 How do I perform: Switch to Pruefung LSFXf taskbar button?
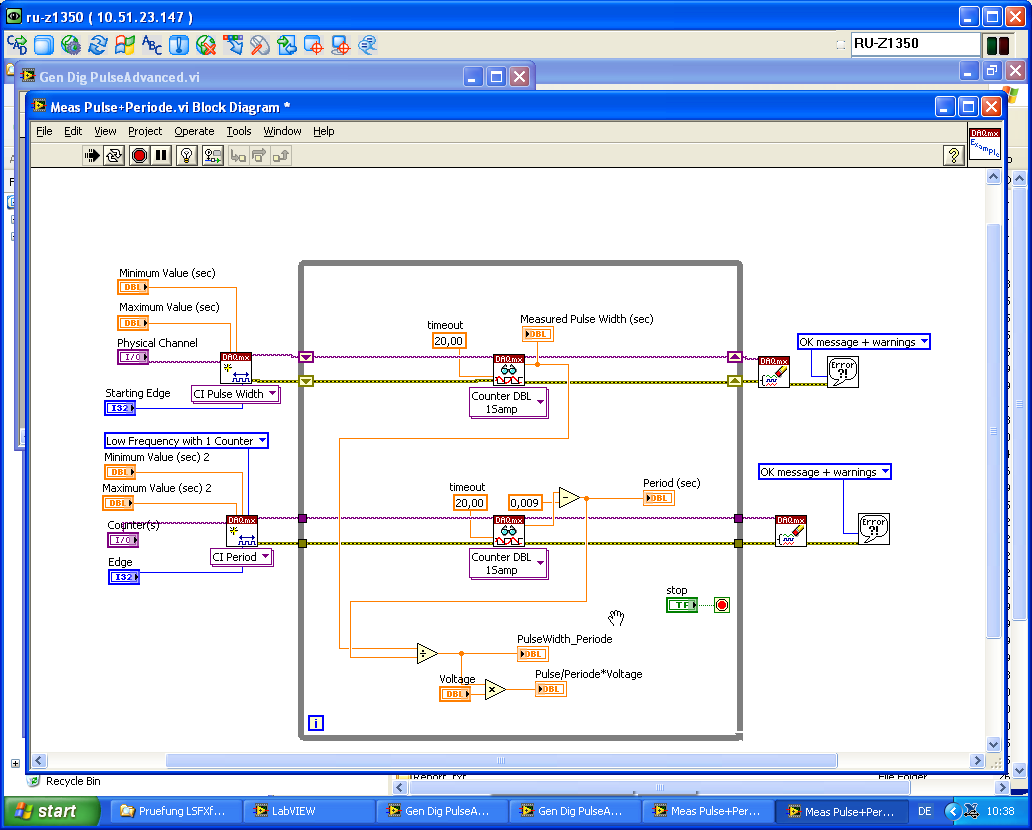point(176,811)
